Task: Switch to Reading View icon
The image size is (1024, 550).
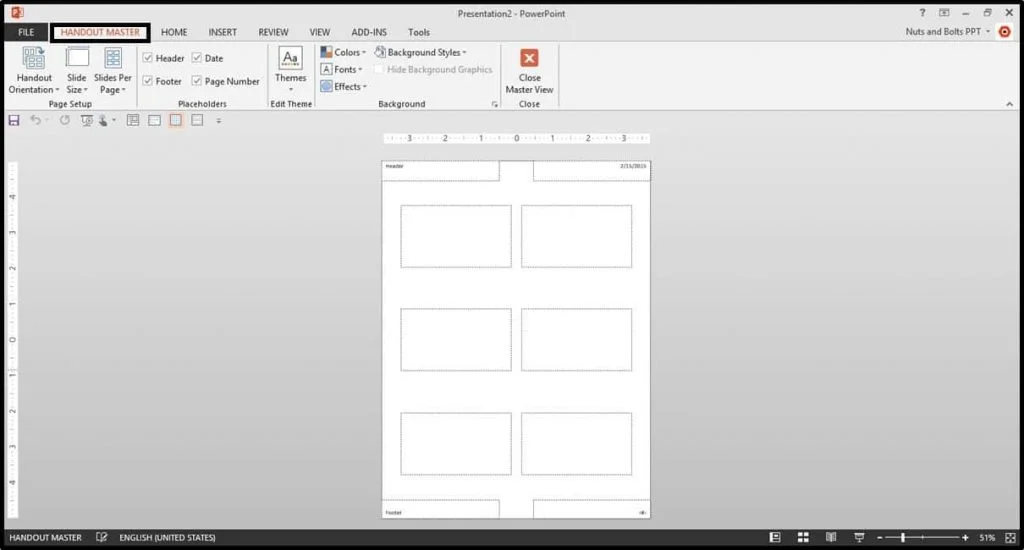Action: pyautogui.click(x=831, y=537)
